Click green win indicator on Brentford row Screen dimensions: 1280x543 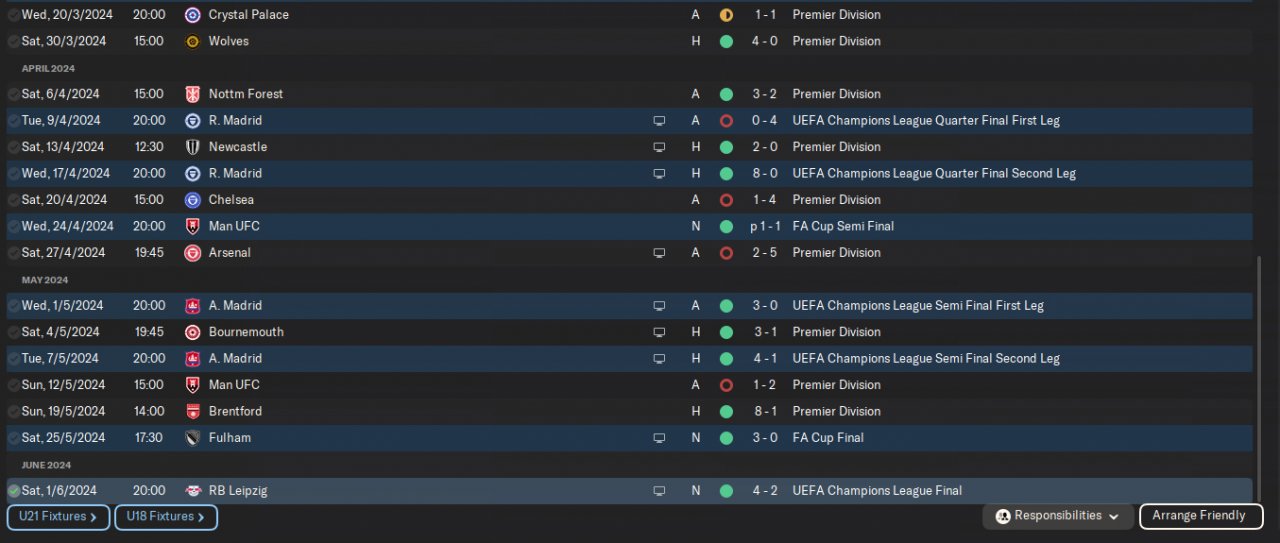click(726, 411)
